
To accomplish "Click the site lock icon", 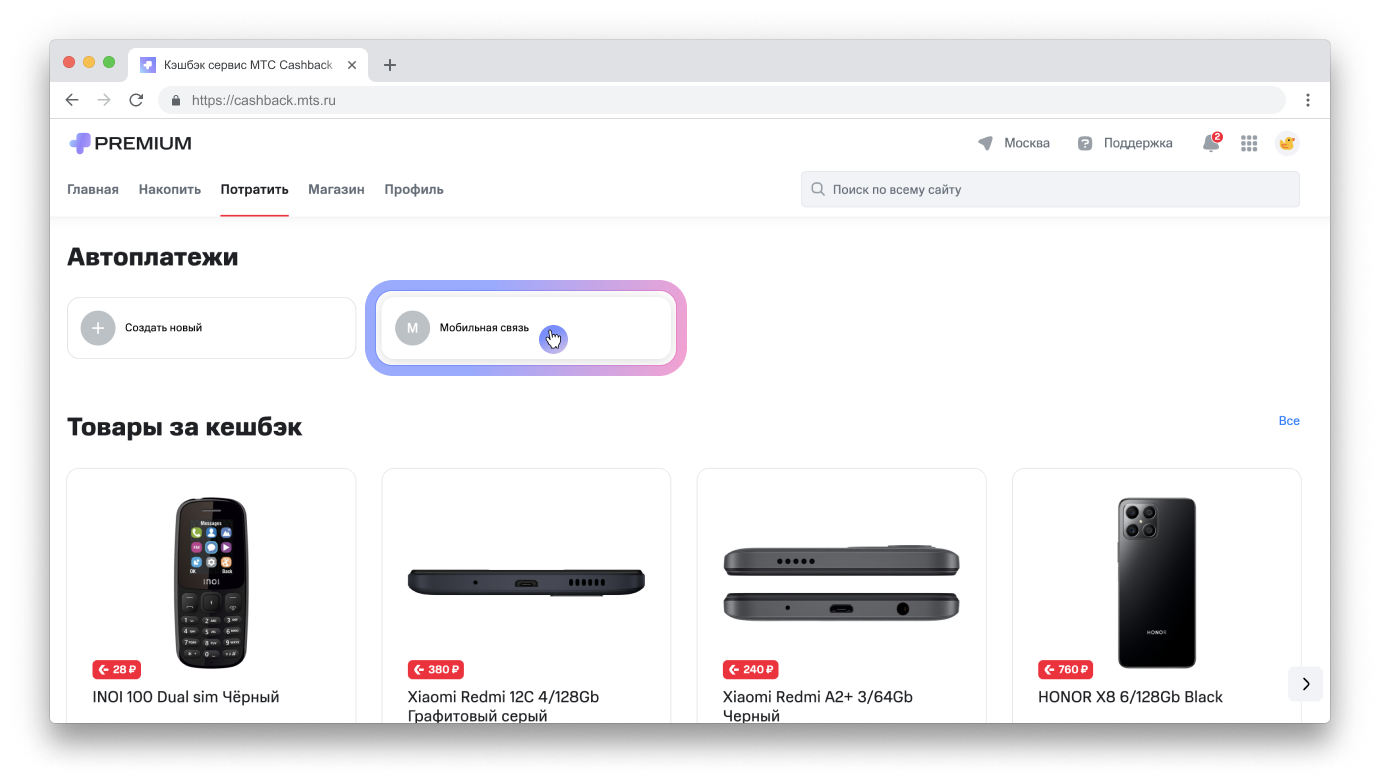I will tap(176, 100).
